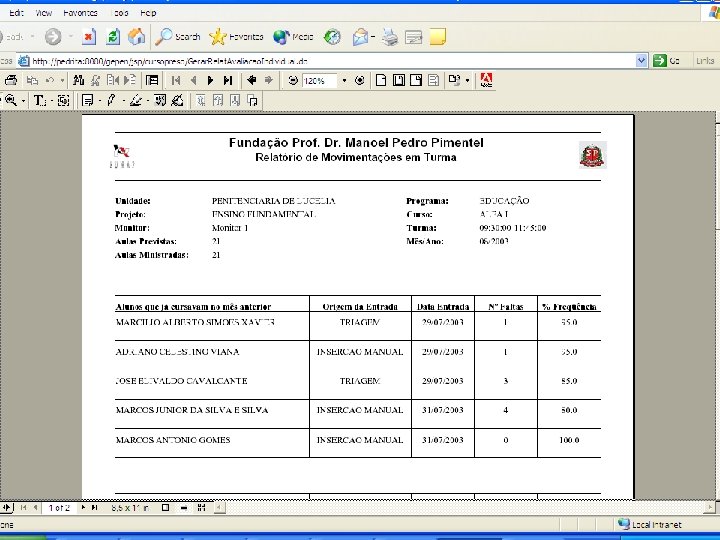The image size is (720, 540).
Task: Open the Zoom tool dropdown arrow
Action: [23, 101]
